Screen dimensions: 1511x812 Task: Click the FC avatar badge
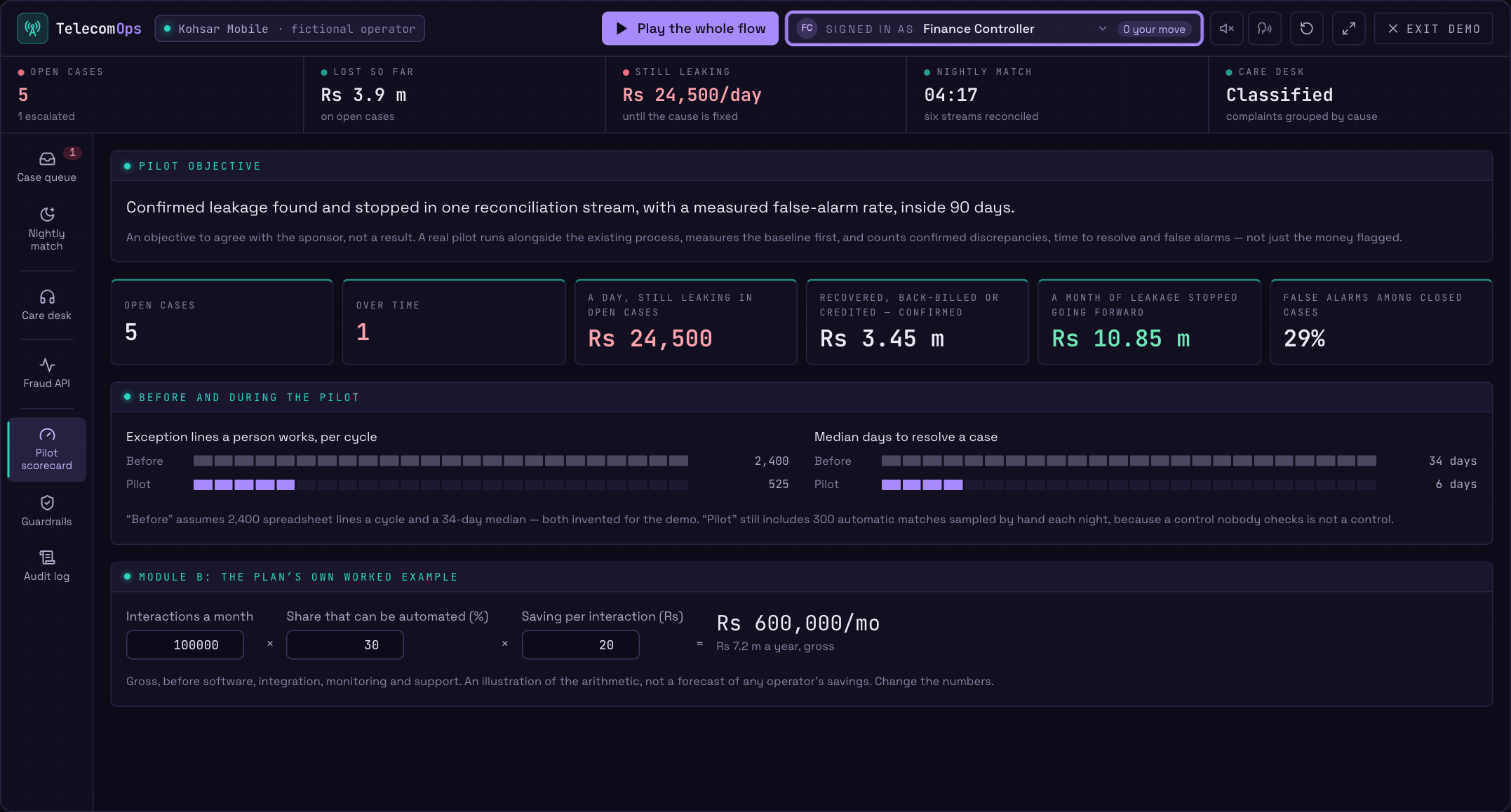(807, 29)
